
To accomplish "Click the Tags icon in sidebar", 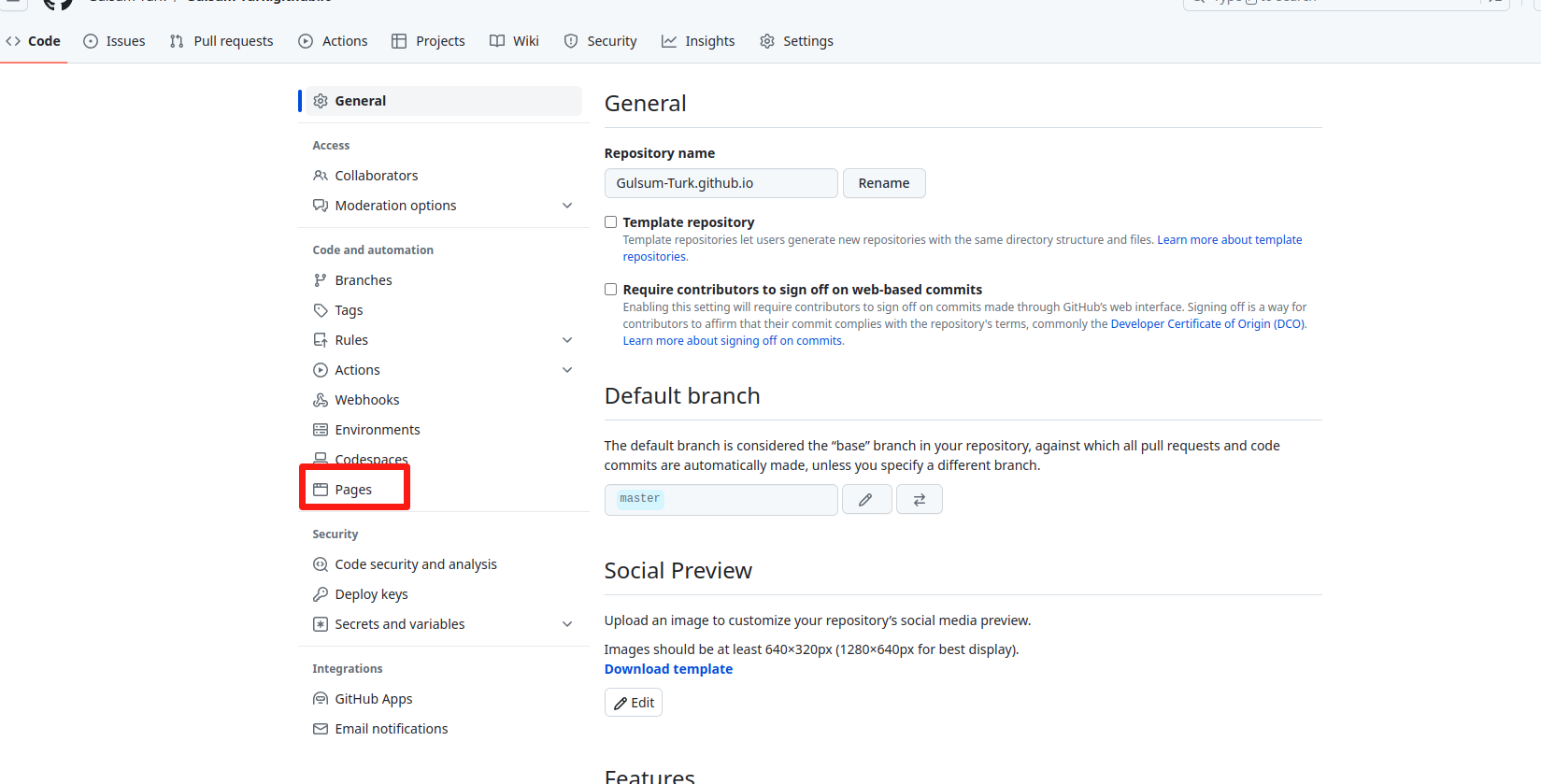I will (321, 310).
